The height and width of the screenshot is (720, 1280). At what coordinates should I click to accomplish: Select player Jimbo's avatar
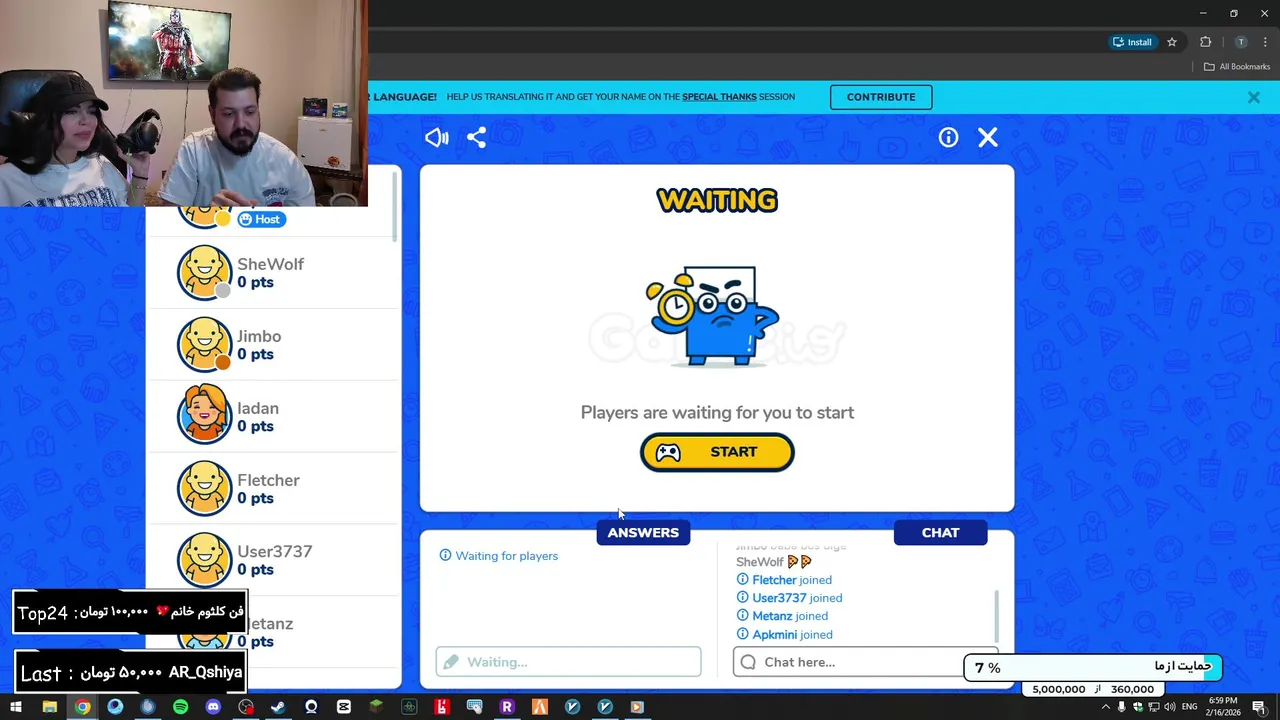tap(205, 344)
